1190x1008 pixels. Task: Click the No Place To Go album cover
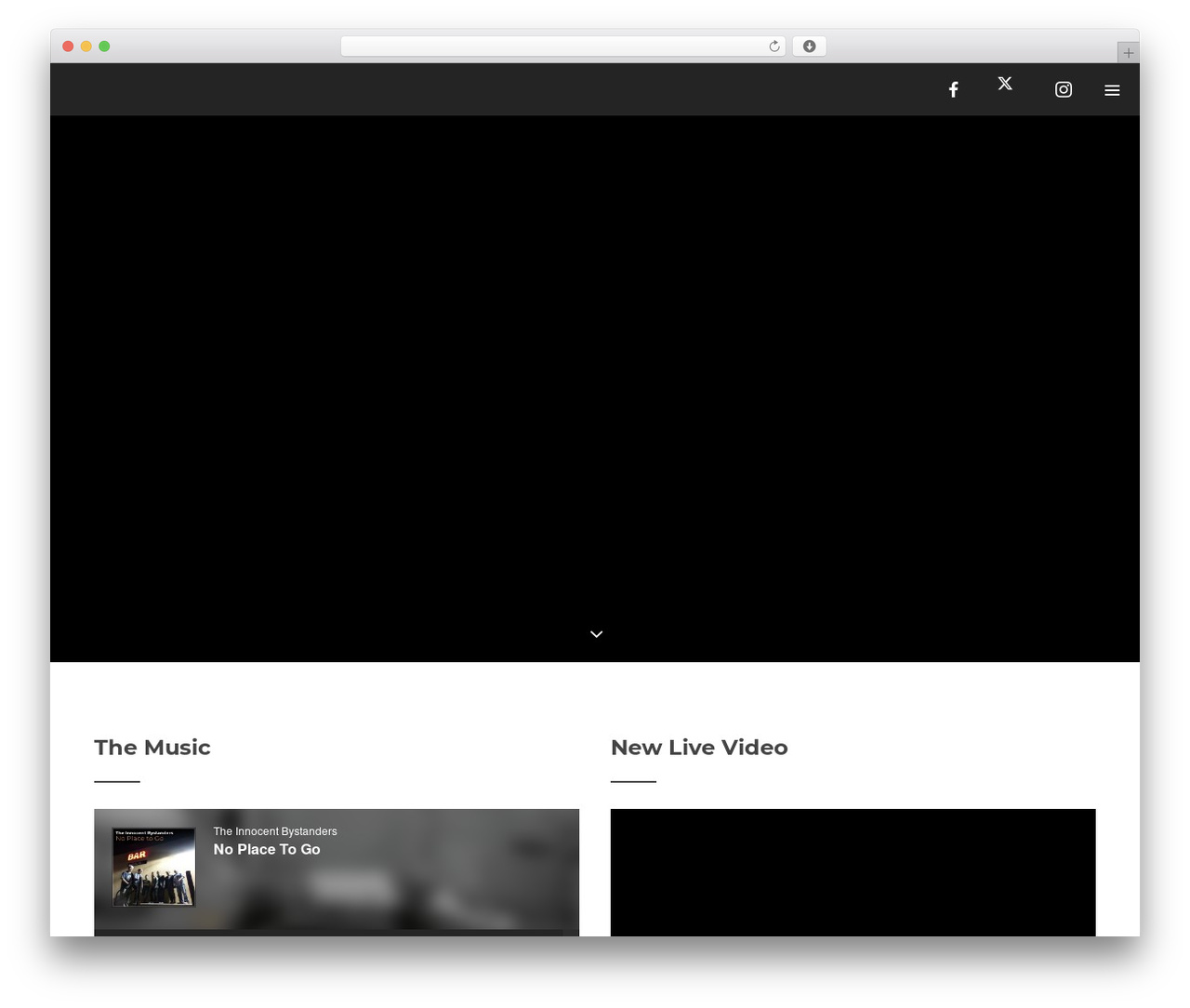click(x=154, y=867)
